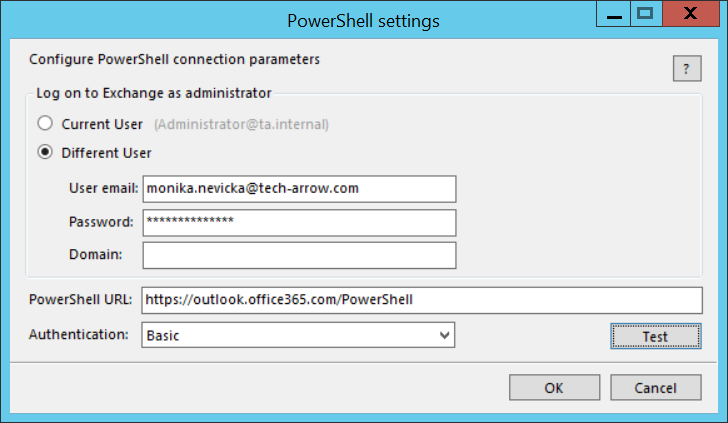
Task: Click the empty Domain field
Action: coord(299,255)
